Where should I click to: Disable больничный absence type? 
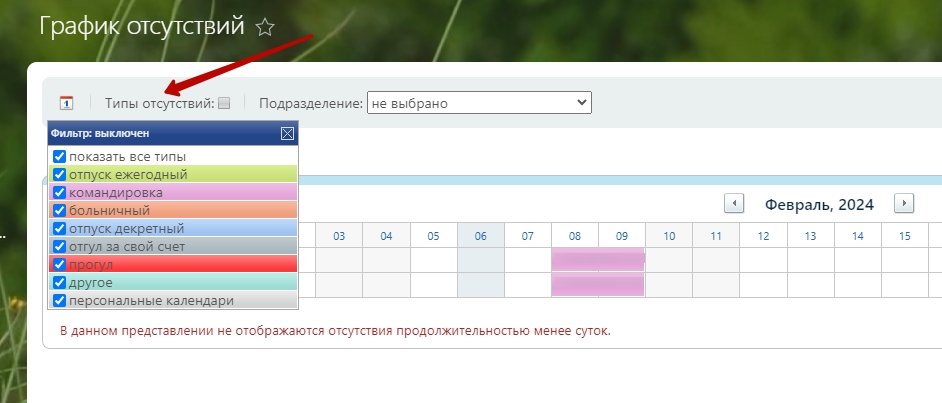60,210
